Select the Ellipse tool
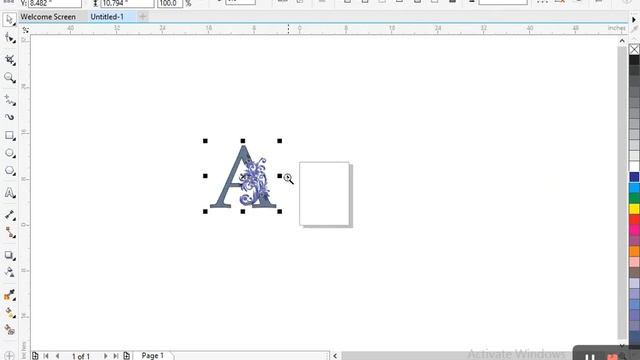The image size is (640, 360). click(x=9, y=153)
